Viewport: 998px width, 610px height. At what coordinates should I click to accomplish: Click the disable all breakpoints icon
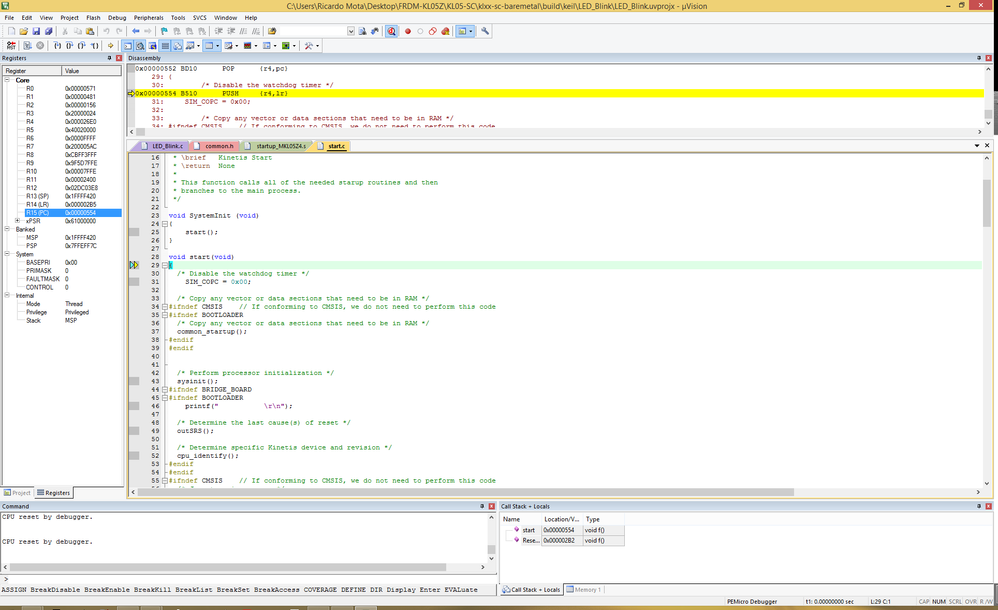[x=433, y=31]
